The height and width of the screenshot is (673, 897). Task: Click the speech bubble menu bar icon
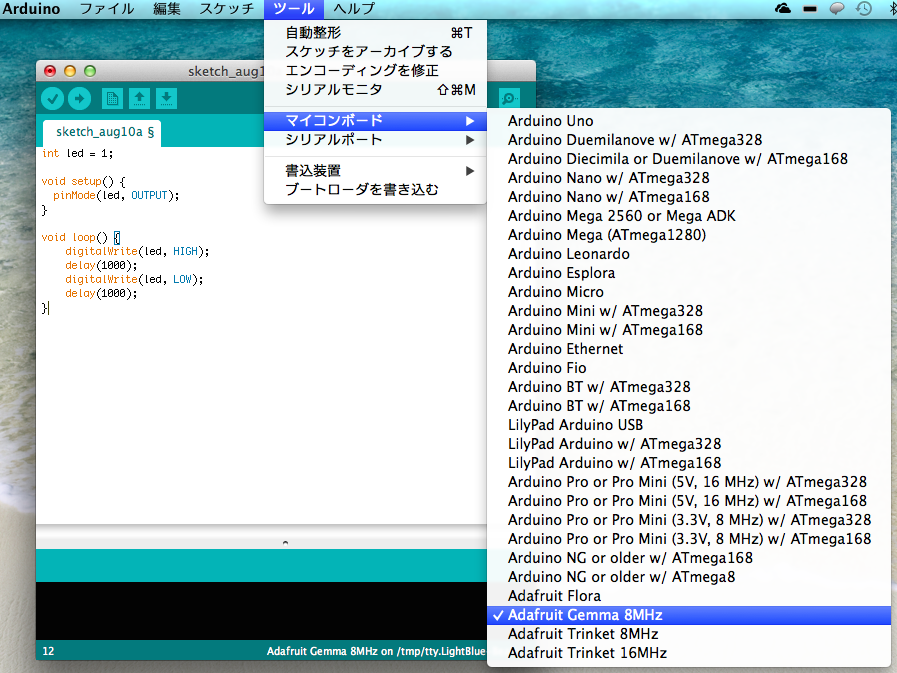(x=838, y=9)
